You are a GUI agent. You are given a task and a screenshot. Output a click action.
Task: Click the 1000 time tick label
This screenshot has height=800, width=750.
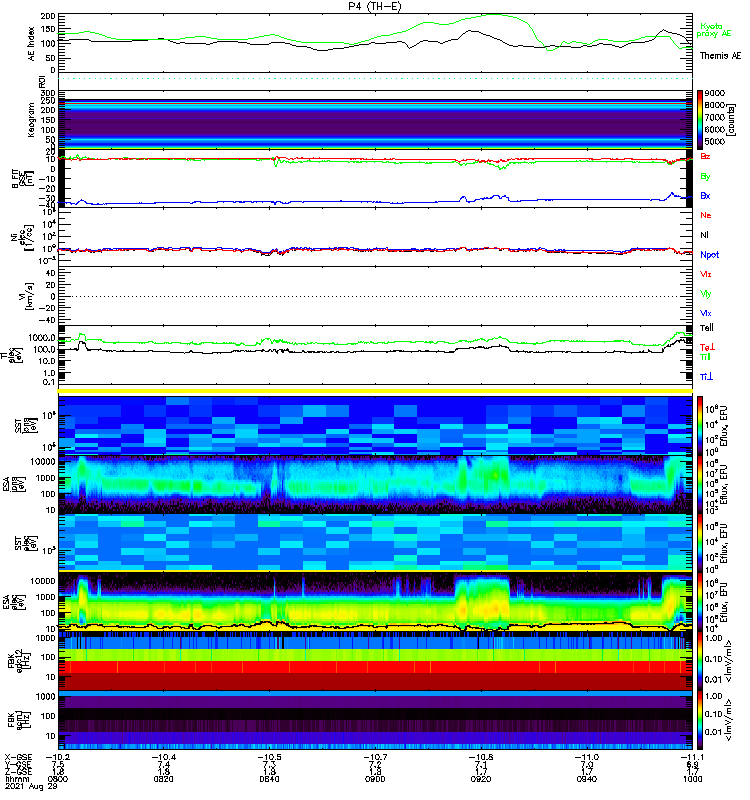click(692, 779)
